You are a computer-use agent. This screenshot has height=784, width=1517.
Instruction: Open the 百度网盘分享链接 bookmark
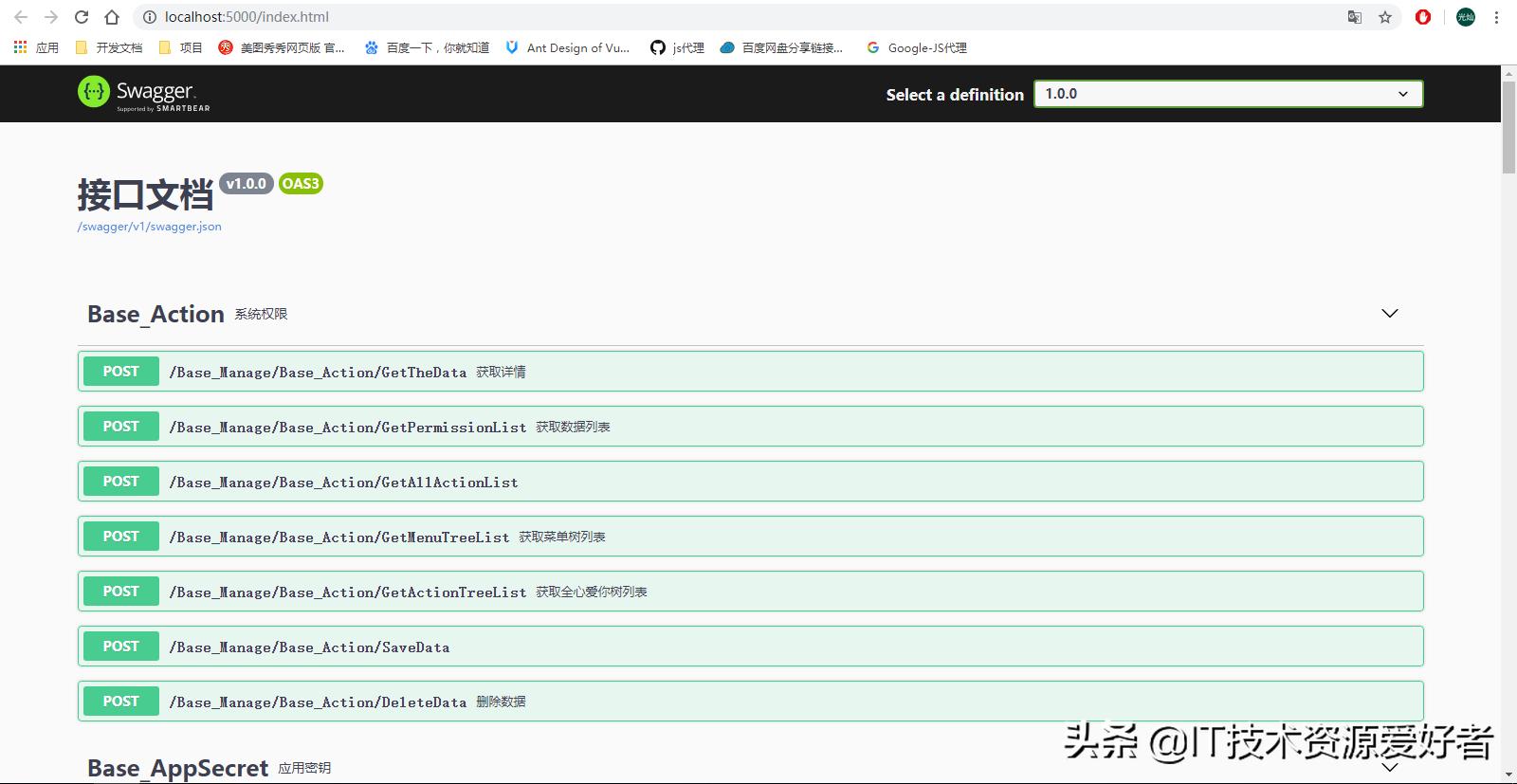point(781,47)
